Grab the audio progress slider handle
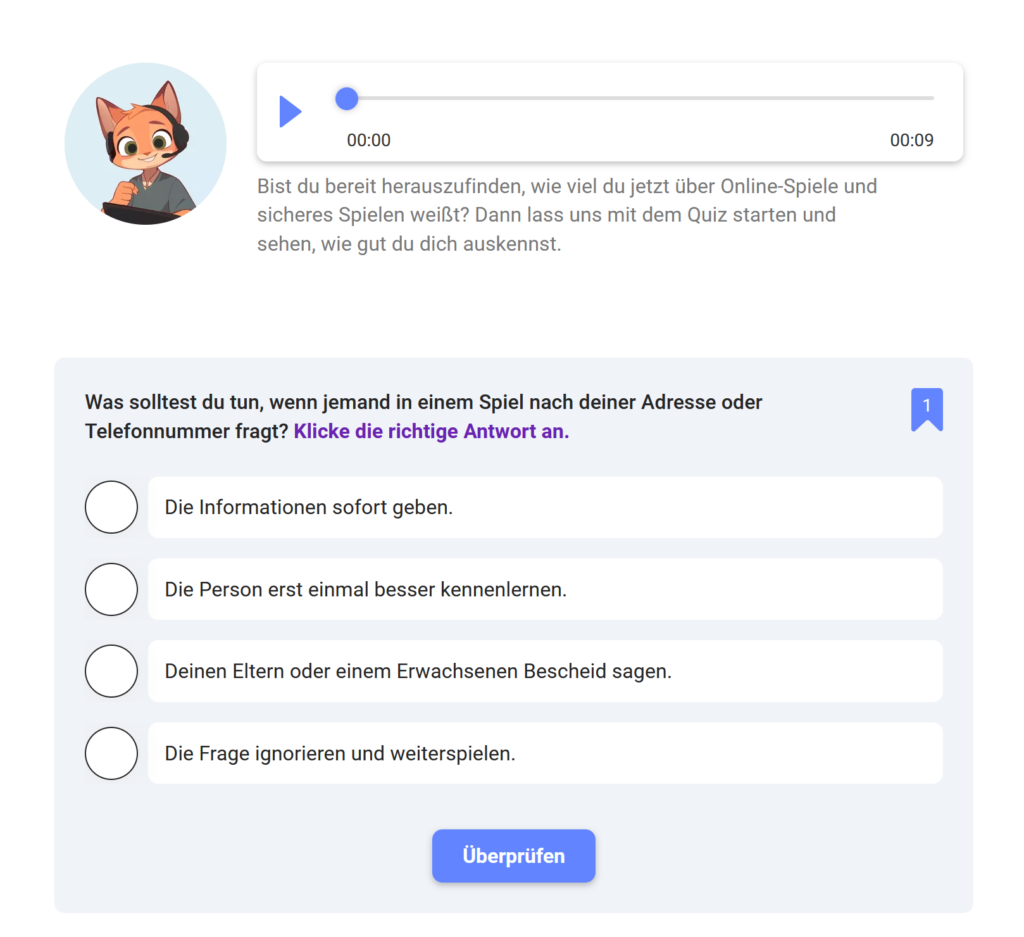The width and height of the screenshot is (1024, 937). pyautogui.click(x=347, y=99)
